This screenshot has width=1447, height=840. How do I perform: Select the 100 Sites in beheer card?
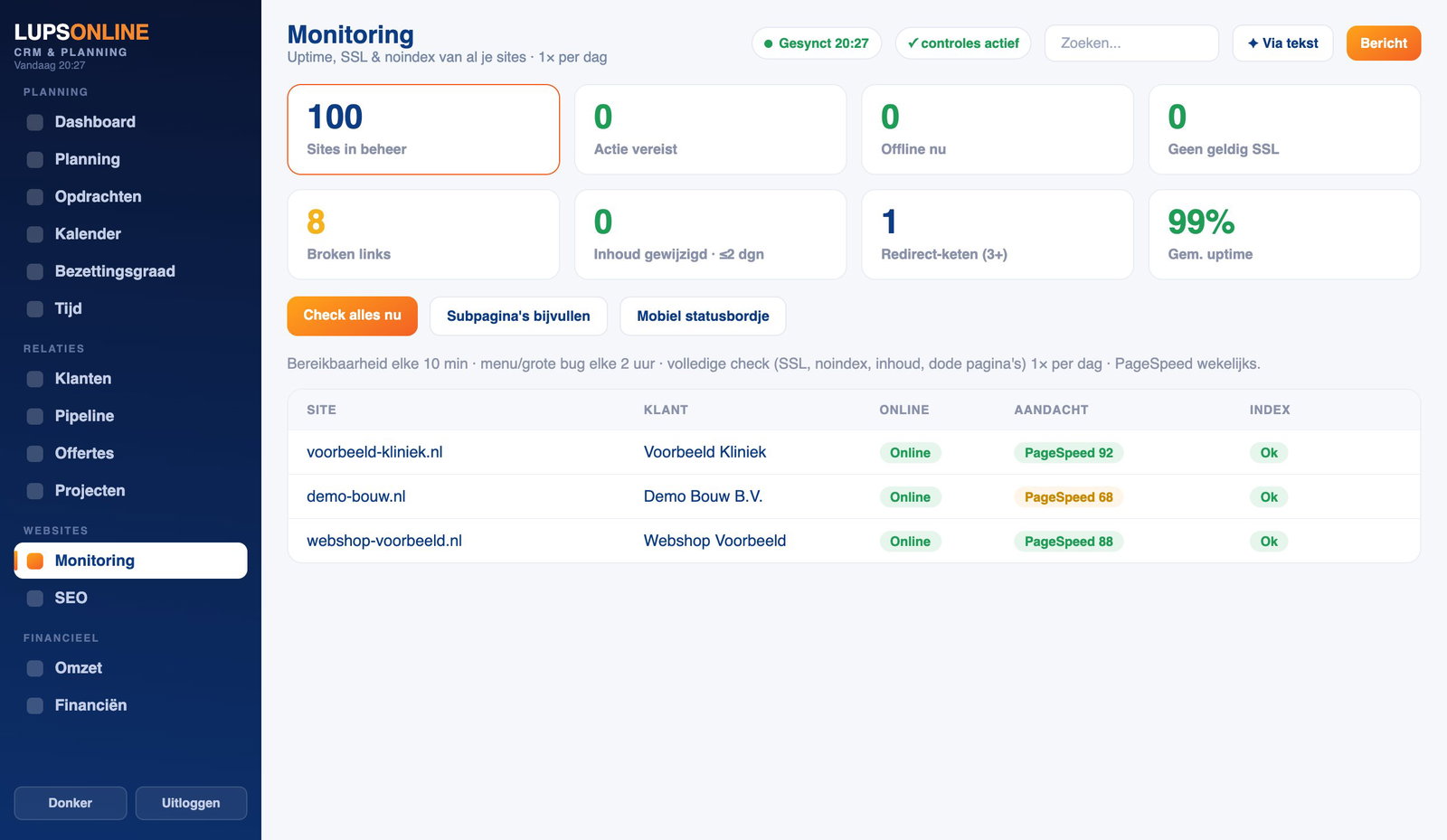click(x=423, y=129)
